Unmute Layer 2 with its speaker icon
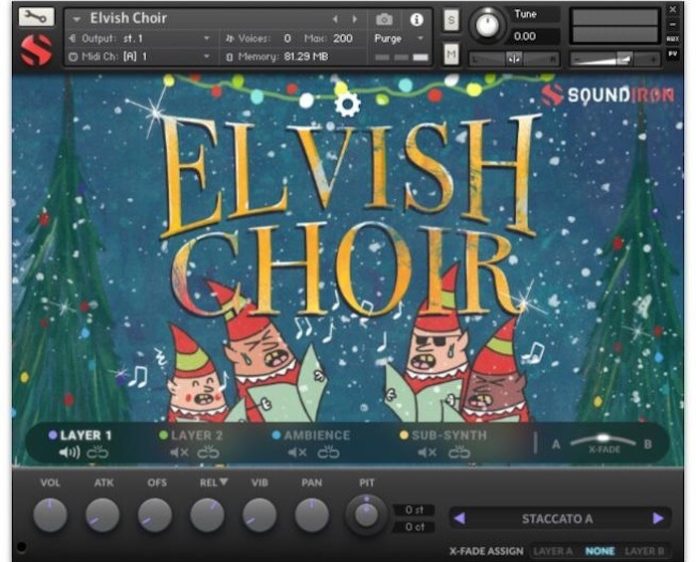696x562 pixels. [179, 452]
